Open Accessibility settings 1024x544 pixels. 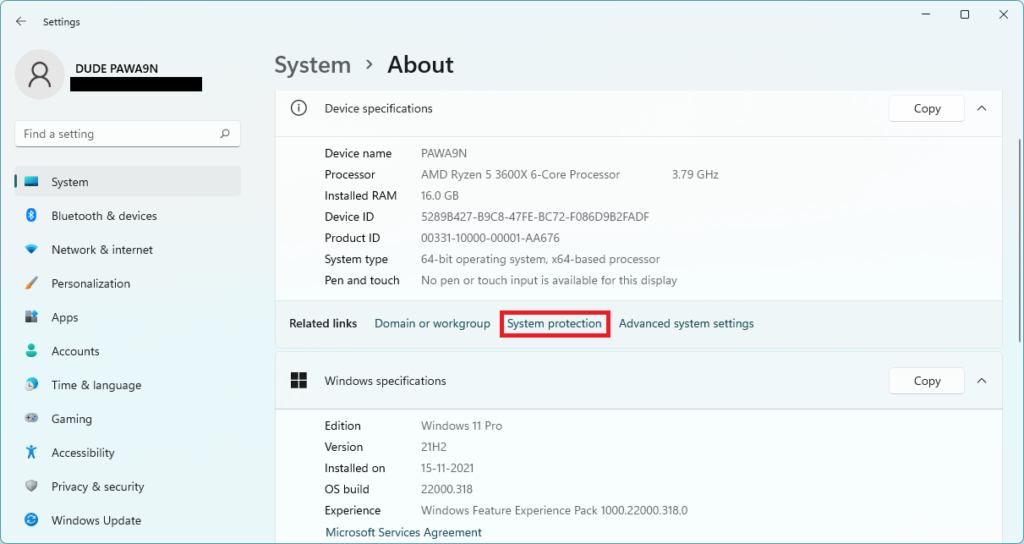83,453
